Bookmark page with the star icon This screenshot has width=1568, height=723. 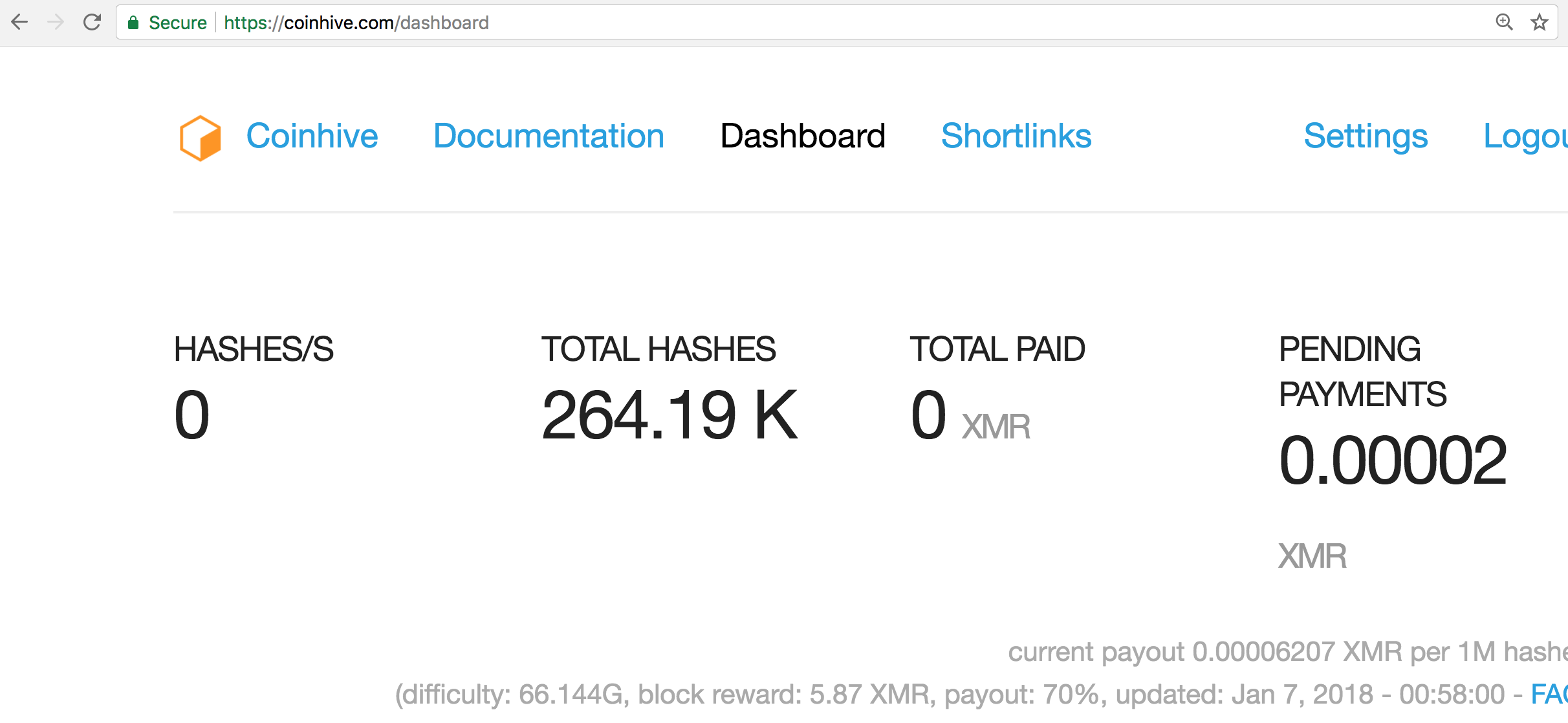pyautogui.click(x=1539, y=23)
